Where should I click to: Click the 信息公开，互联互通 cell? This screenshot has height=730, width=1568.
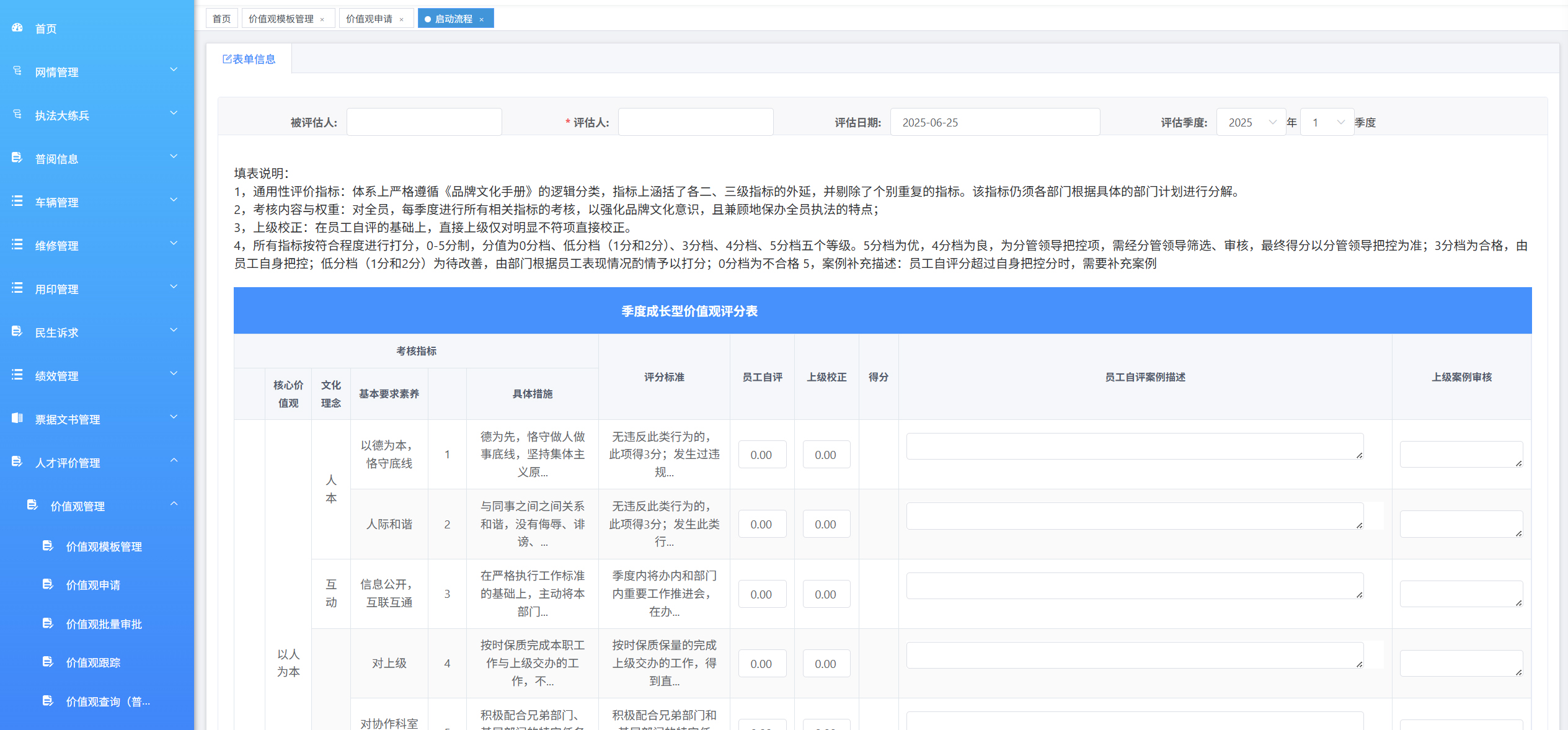pyautogui.click(x=389, y=594)
